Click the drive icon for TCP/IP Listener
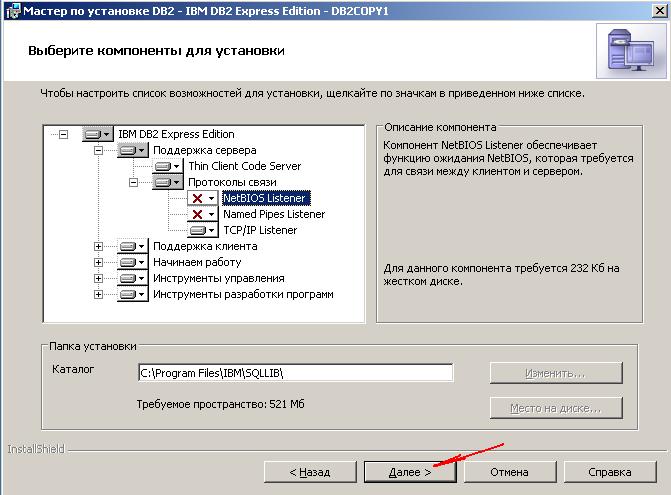 [x=197, y=230]
